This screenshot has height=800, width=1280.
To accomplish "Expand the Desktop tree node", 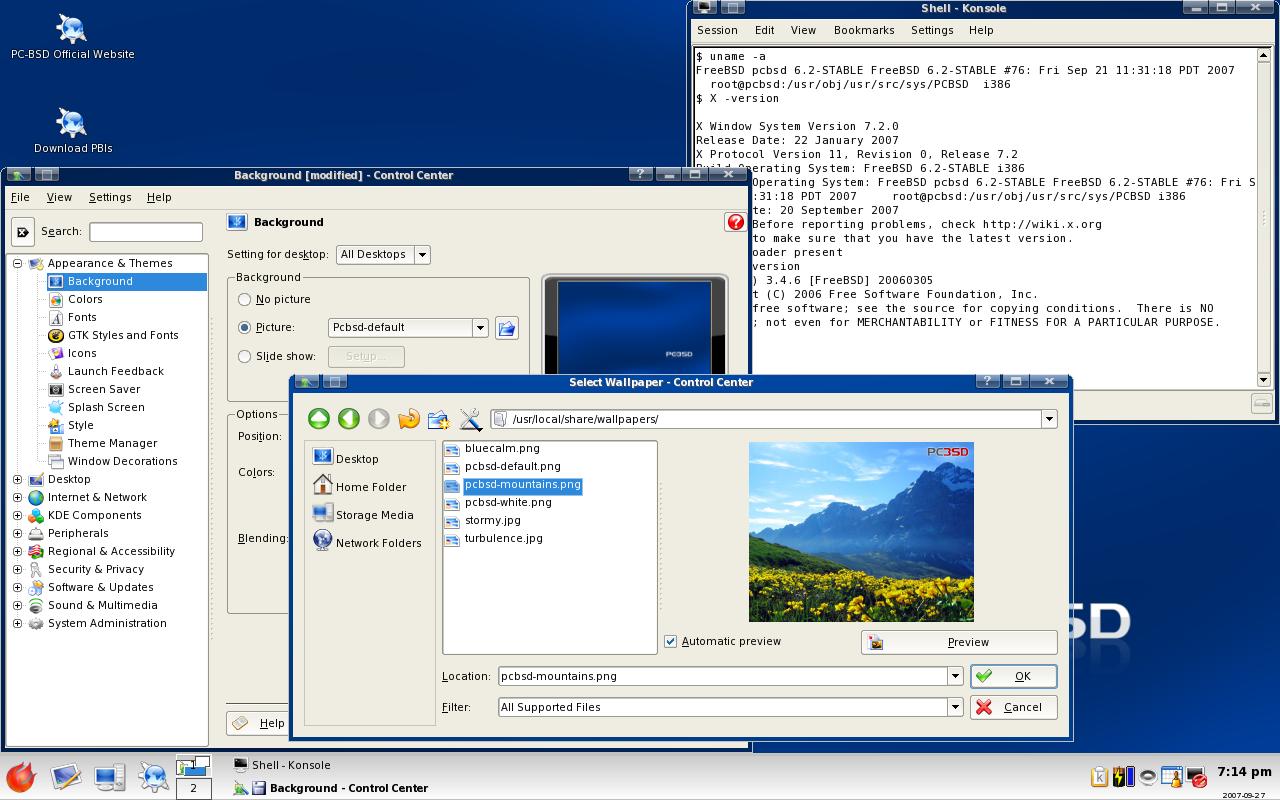I will point(18,480).
